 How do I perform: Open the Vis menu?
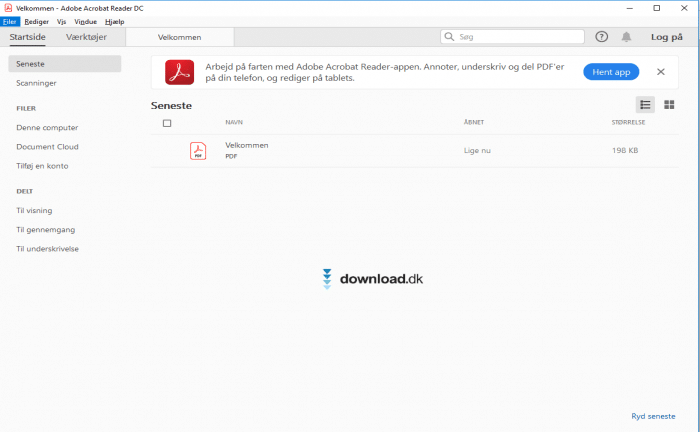point(62,21)
